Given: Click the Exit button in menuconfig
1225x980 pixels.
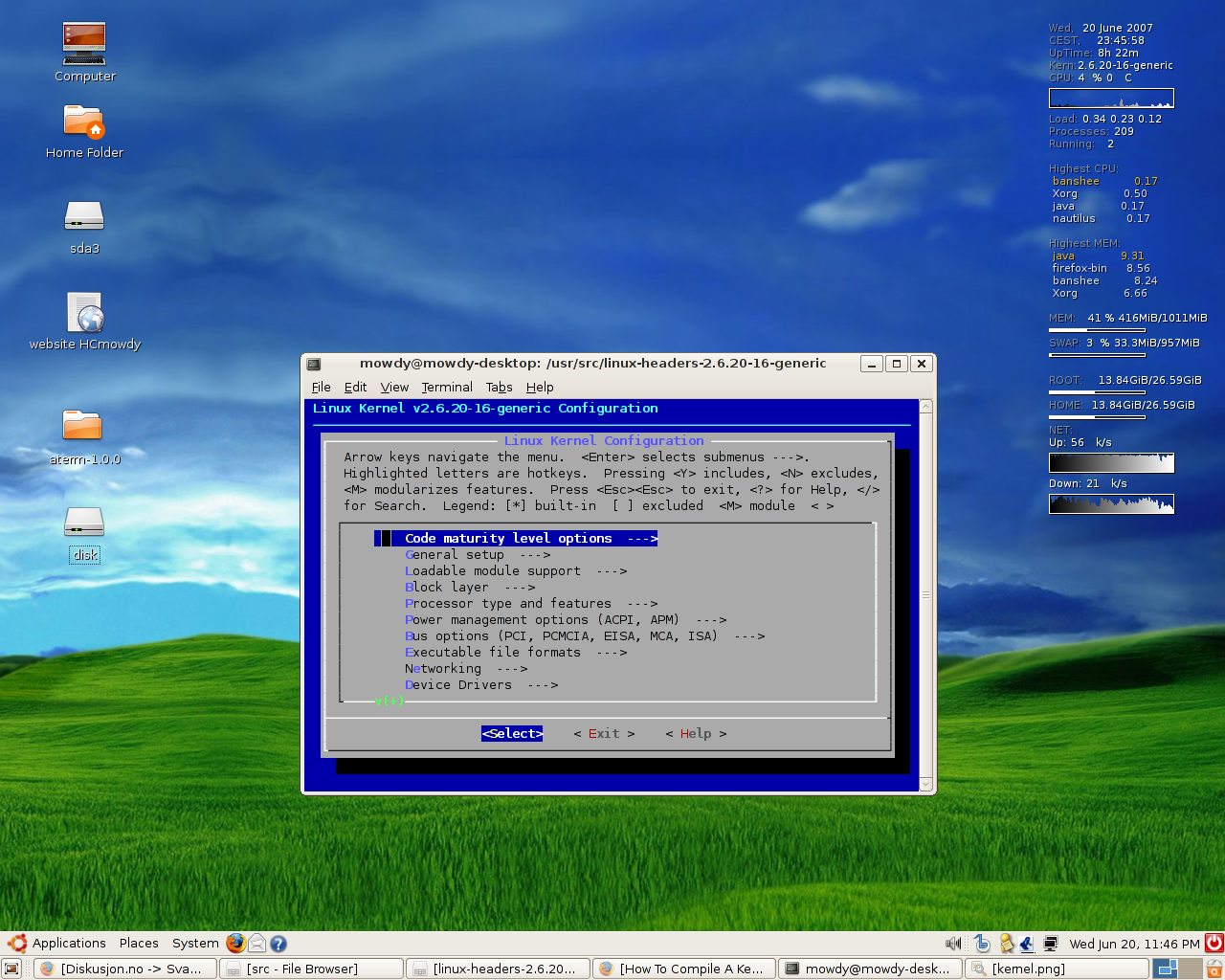Looking at the screenshot, I should click(x=604, y=734).
